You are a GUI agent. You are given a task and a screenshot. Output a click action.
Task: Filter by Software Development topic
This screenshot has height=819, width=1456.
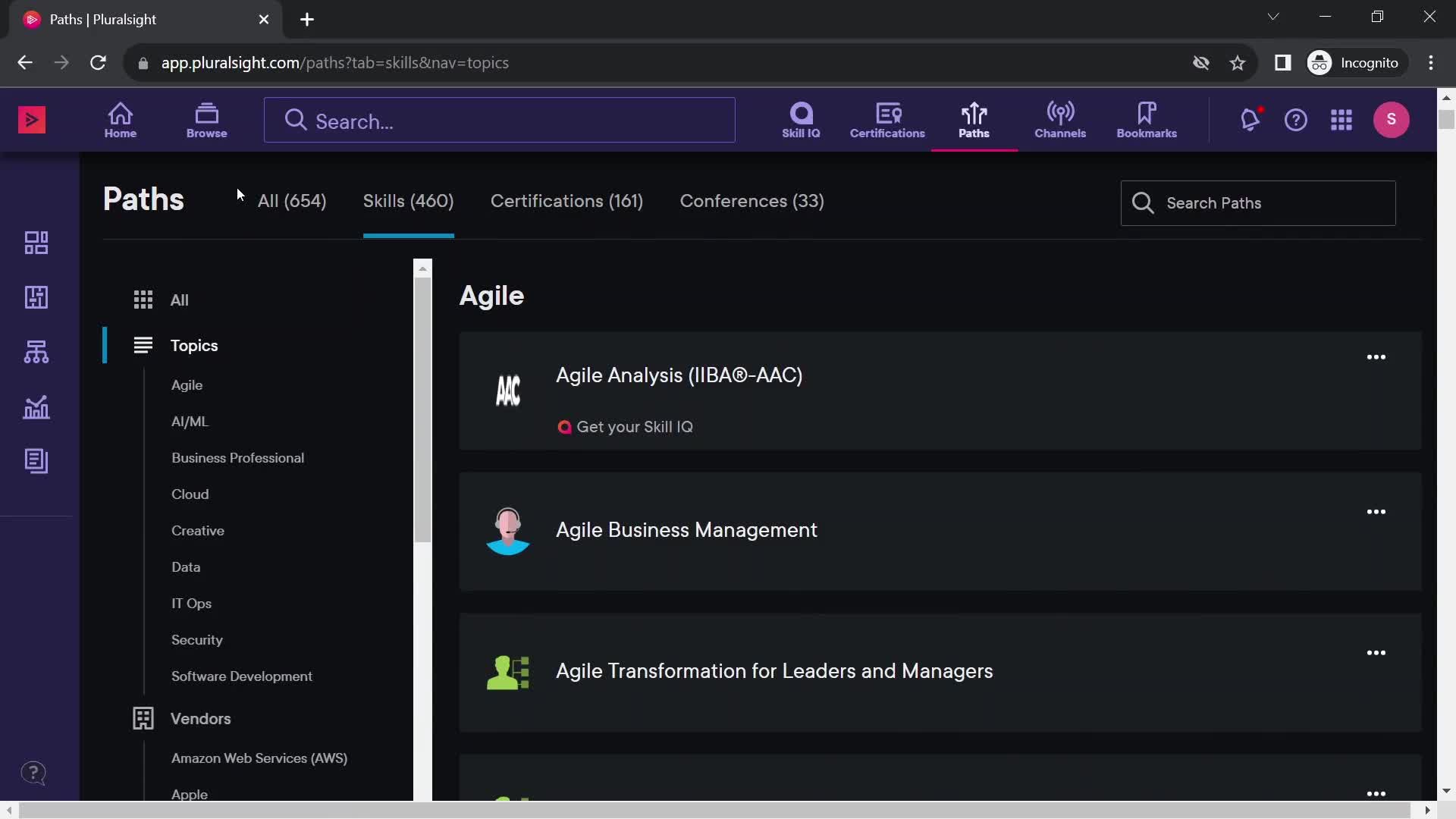coord(241,676)
